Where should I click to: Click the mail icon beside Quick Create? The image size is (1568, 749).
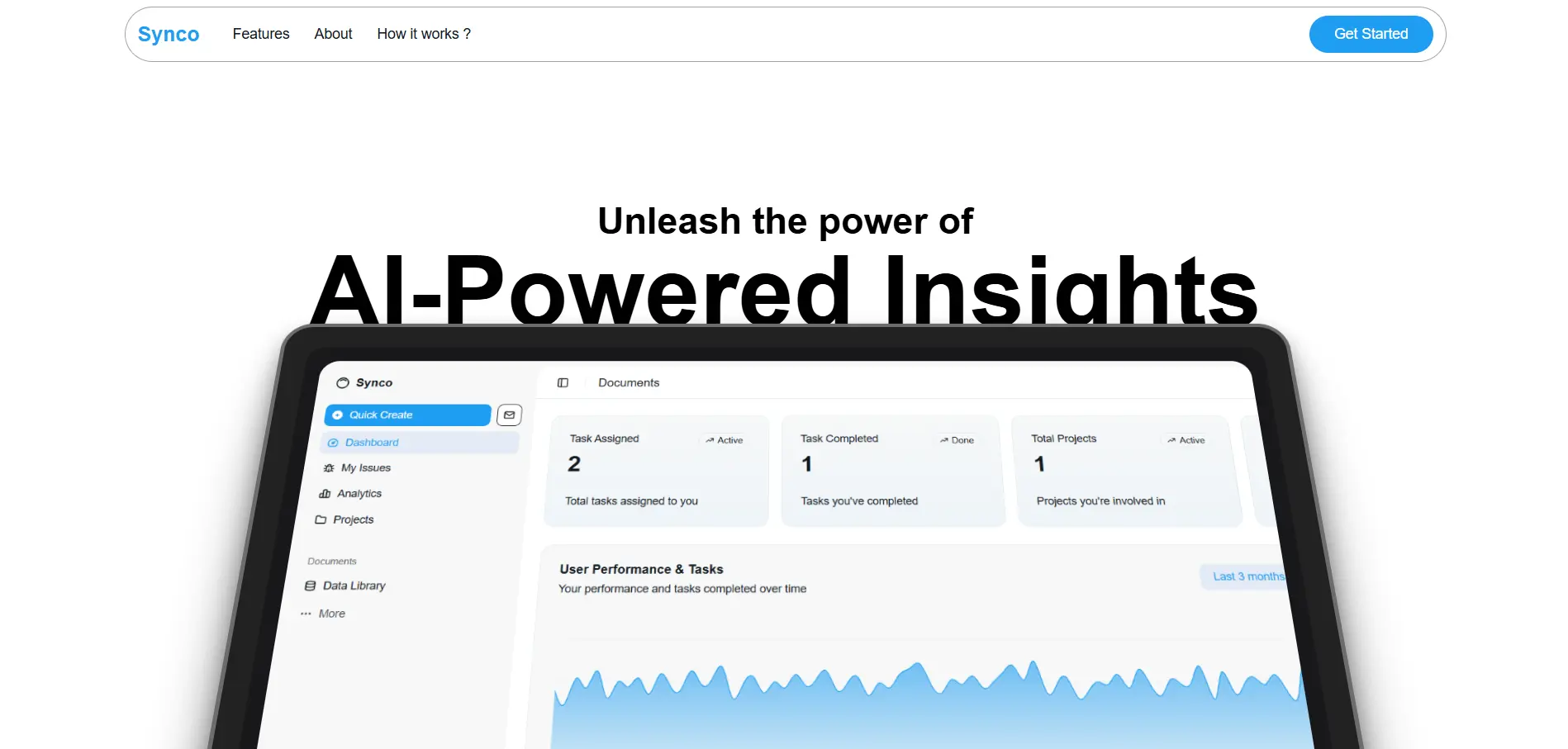click(509, 415)
